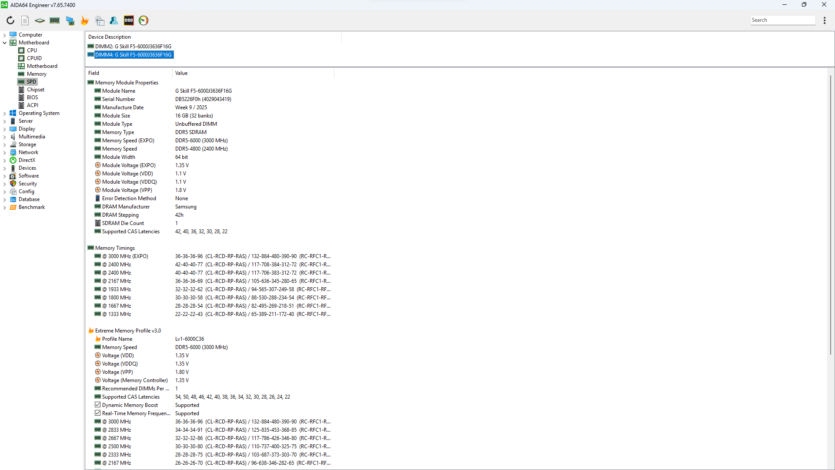Select Database in the sidebar tree
This screenshot has height=470, width=835.
click(x=29, y=200)
